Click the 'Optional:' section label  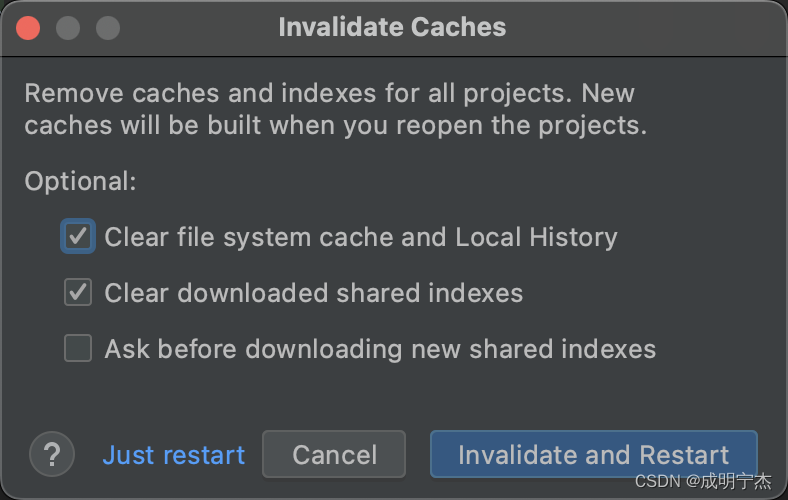tap(80, 181)
